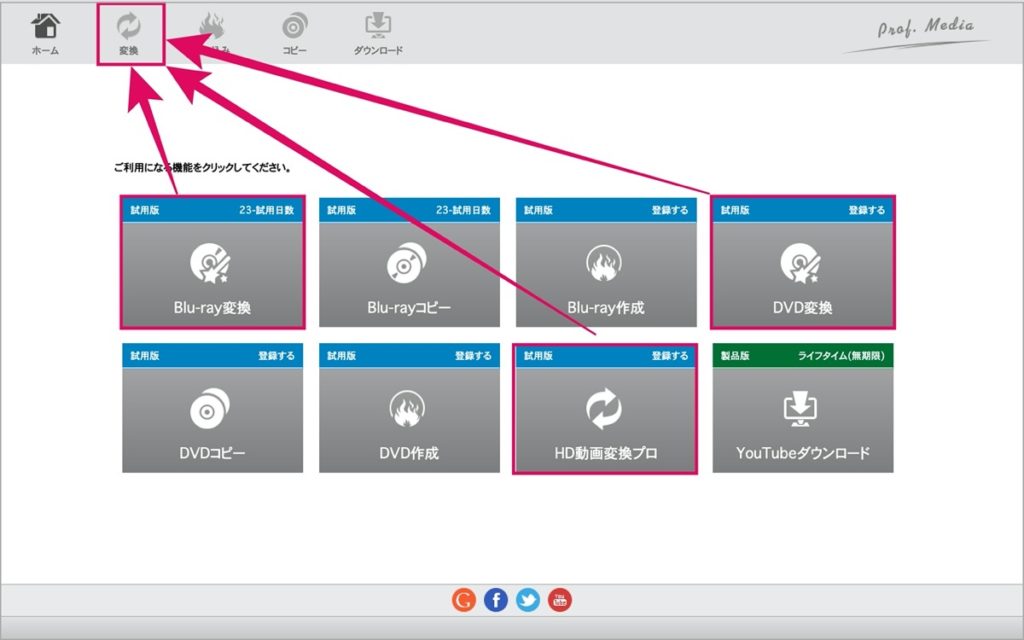1024x640 pixels.
Task: Click the DVDコピー double-disc icon
Action: (210, 409)
